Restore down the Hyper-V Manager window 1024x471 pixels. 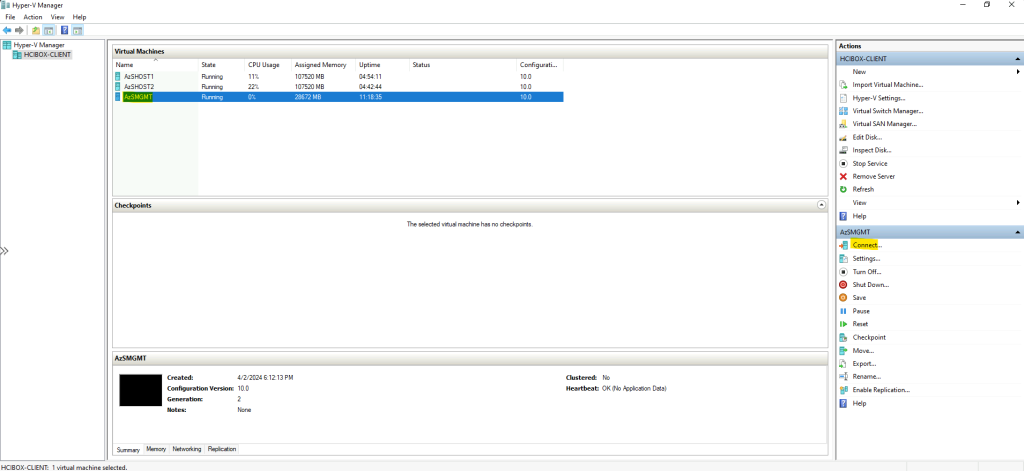click(x=986, y=5)
